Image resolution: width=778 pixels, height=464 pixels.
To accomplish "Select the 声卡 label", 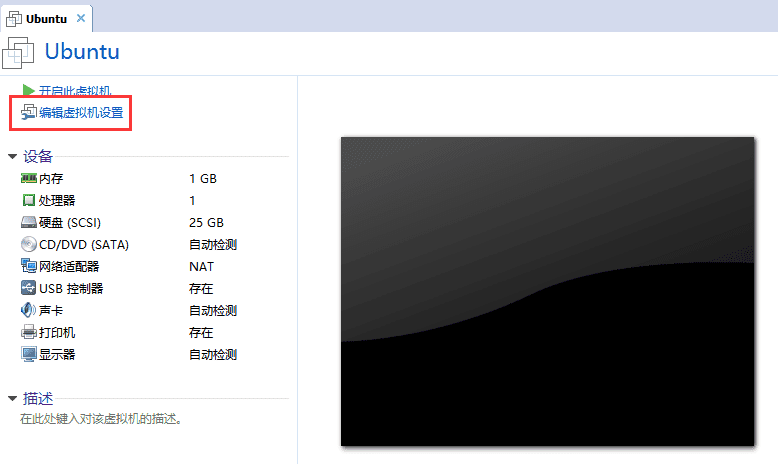I will click(51, 310).
